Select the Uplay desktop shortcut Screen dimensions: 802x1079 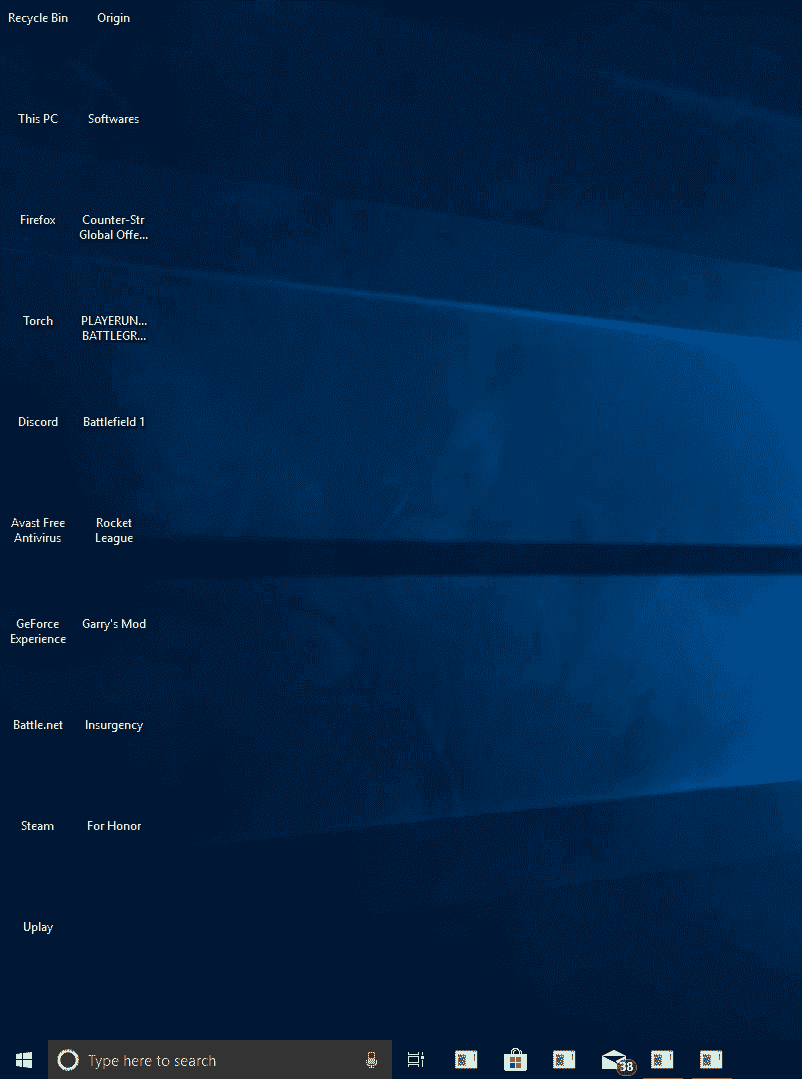[x=38, y=928]
